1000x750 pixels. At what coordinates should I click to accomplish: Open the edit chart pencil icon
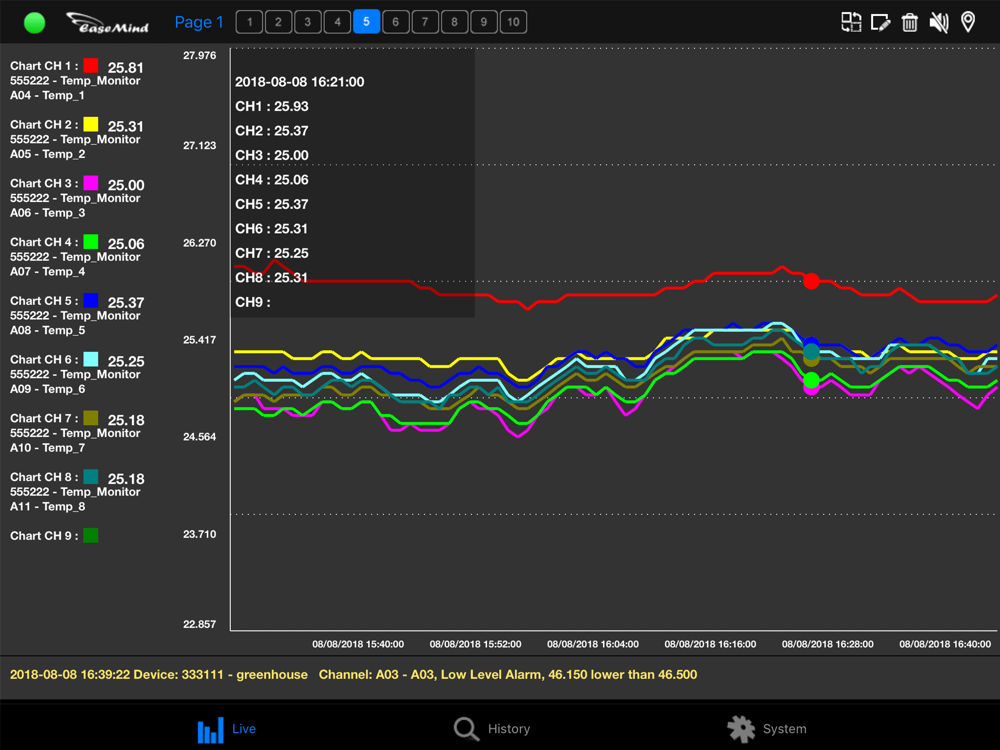pos(880,22)
